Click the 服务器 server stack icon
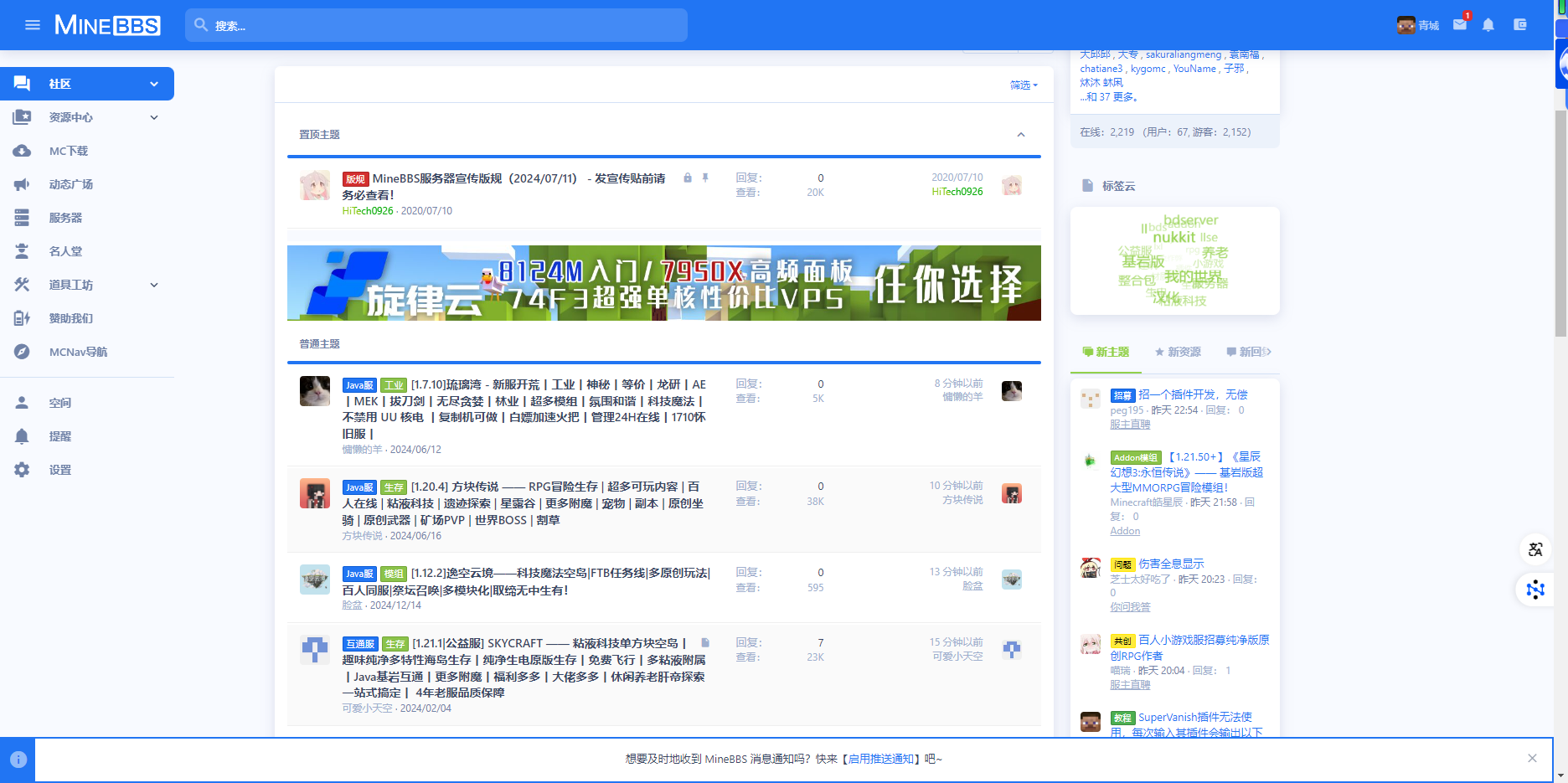The width and height of the screenshot is (1568, 783). [22, 218]
